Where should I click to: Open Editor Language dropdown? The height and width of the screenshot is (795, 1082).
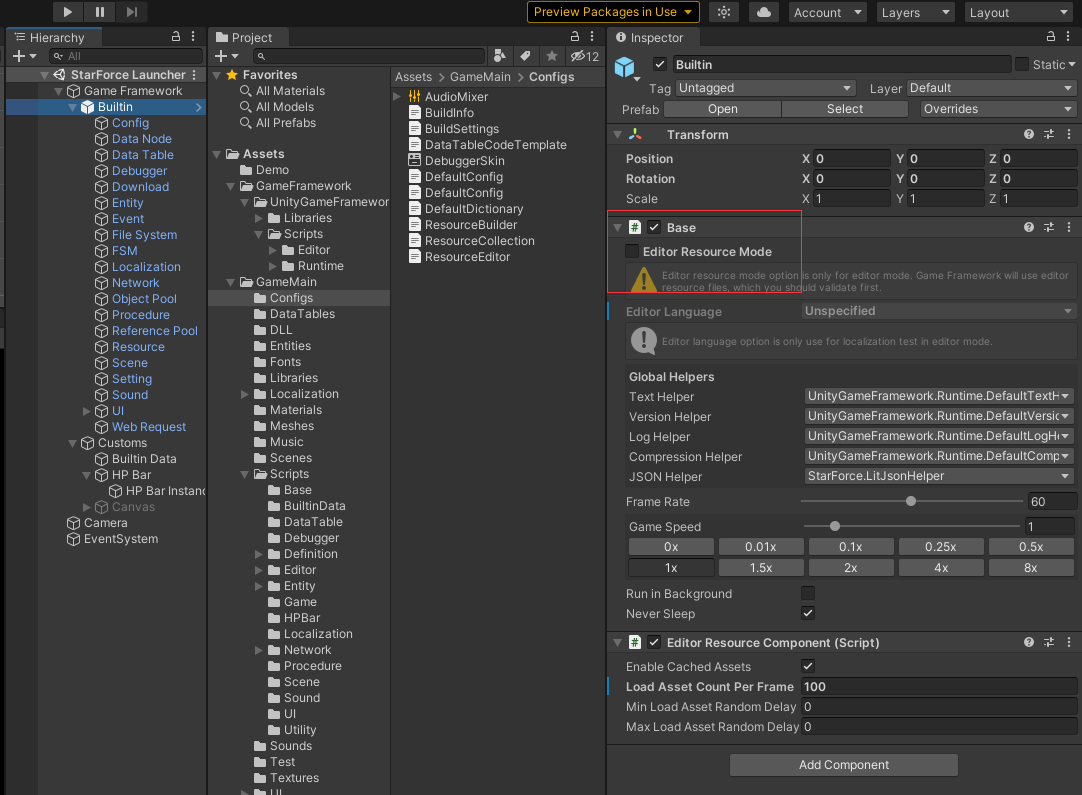coord(938,311)
